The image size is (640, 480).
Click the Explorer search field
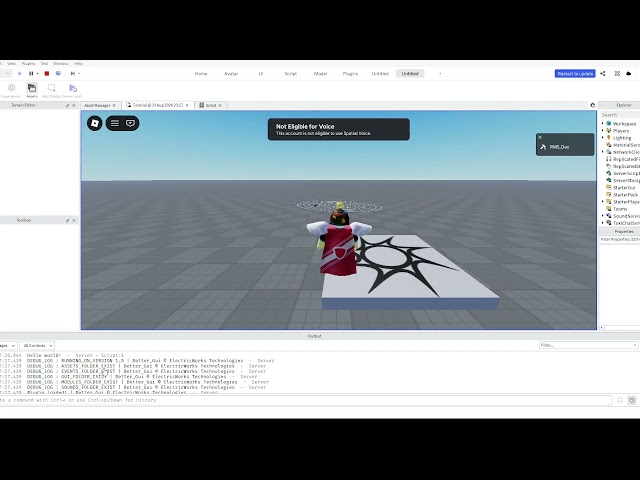coord(620,115)
